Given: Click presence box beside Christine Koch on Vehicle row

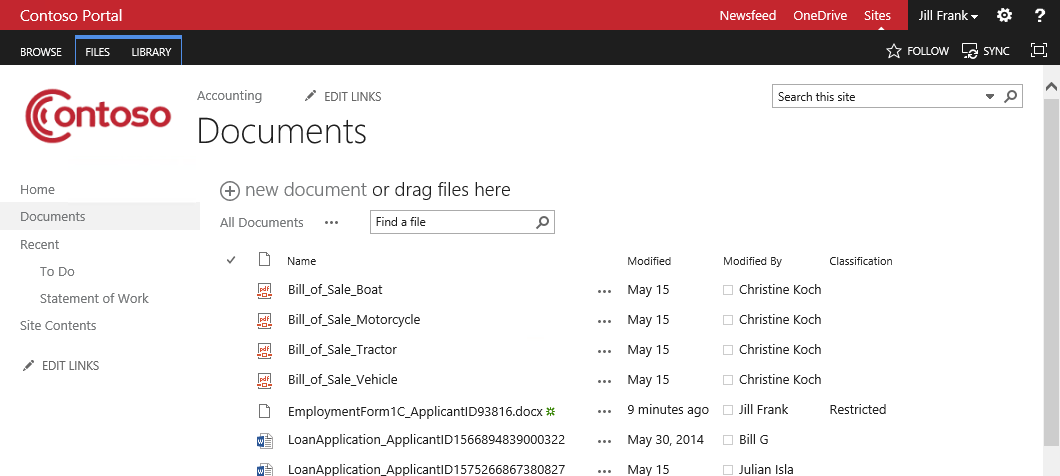Looking at the screenshot, I should point(728,380).
